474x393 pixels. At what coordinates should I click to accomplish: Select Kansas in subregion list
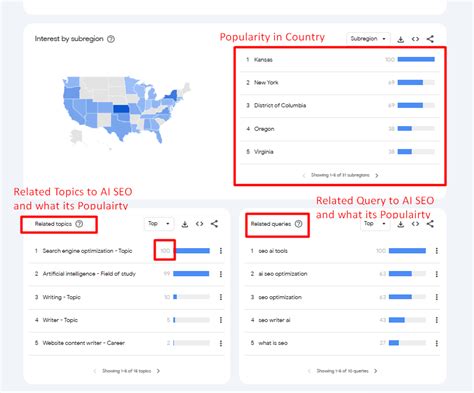[x=340, y=60]
